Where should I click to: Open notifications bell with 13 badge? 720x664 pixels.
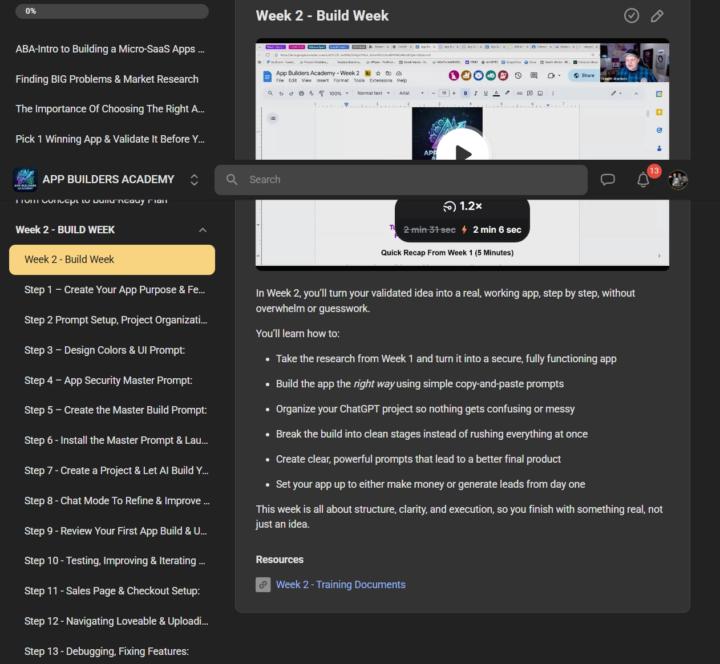(x=643, y=180)
